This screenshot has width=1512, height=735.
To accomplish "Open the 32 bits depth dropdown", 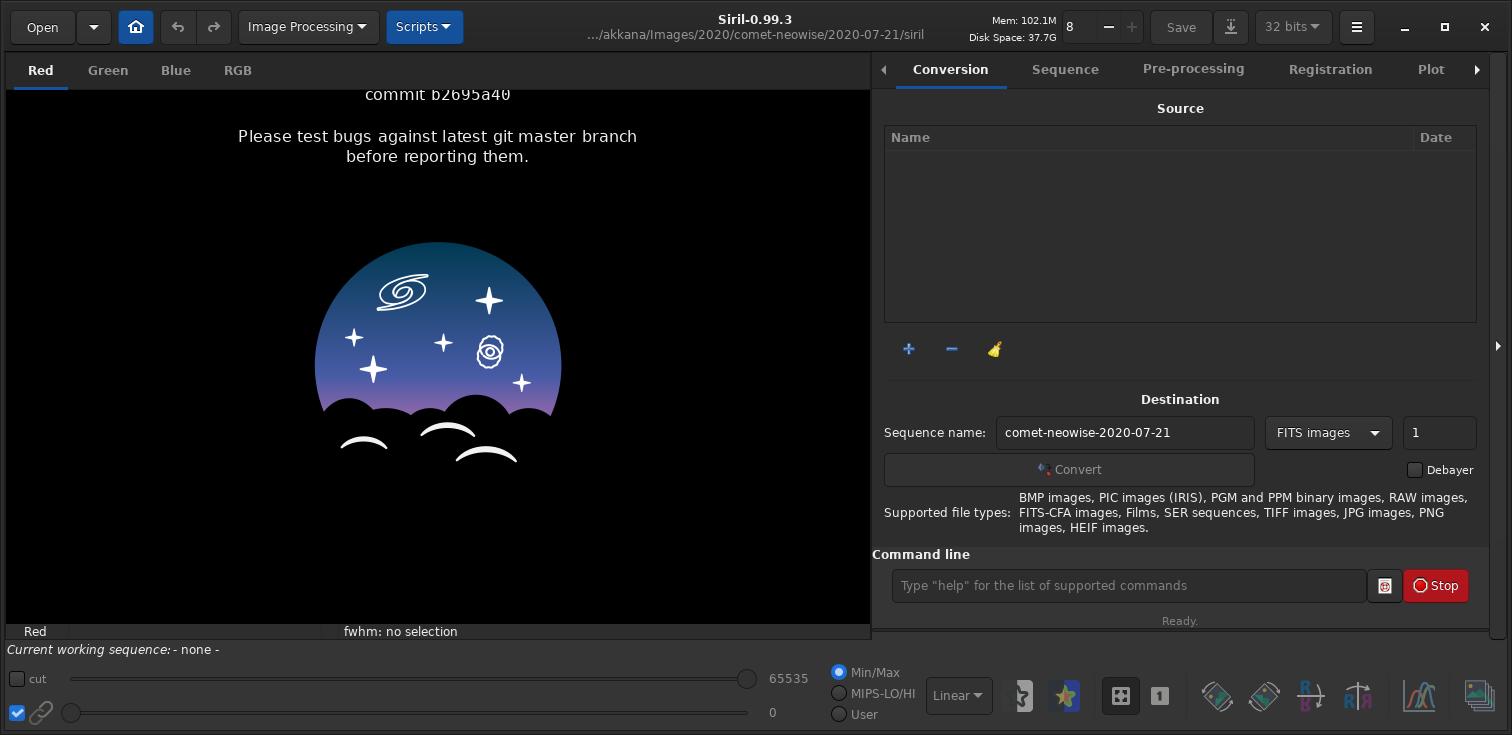I will tap(1293, 27).
